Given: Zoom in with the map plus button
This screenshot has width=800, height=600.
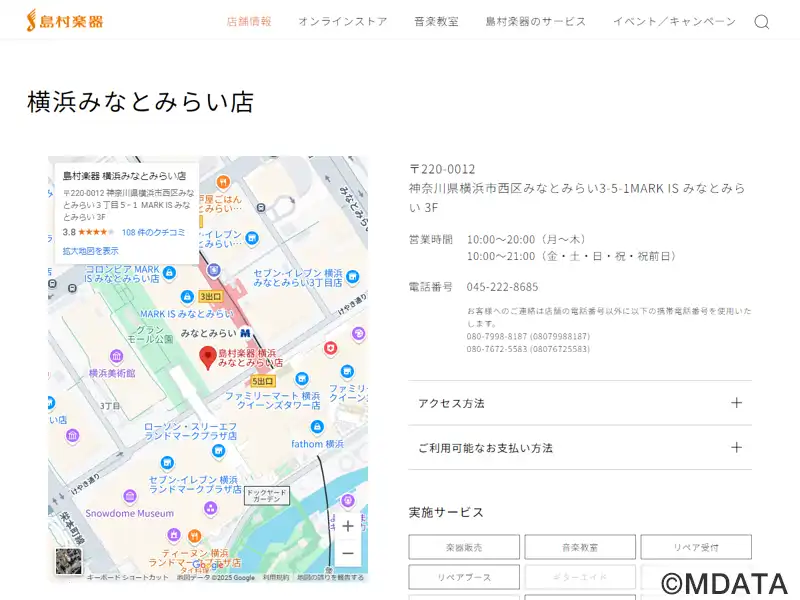Looking at the screenshot, I should (347, 526).
